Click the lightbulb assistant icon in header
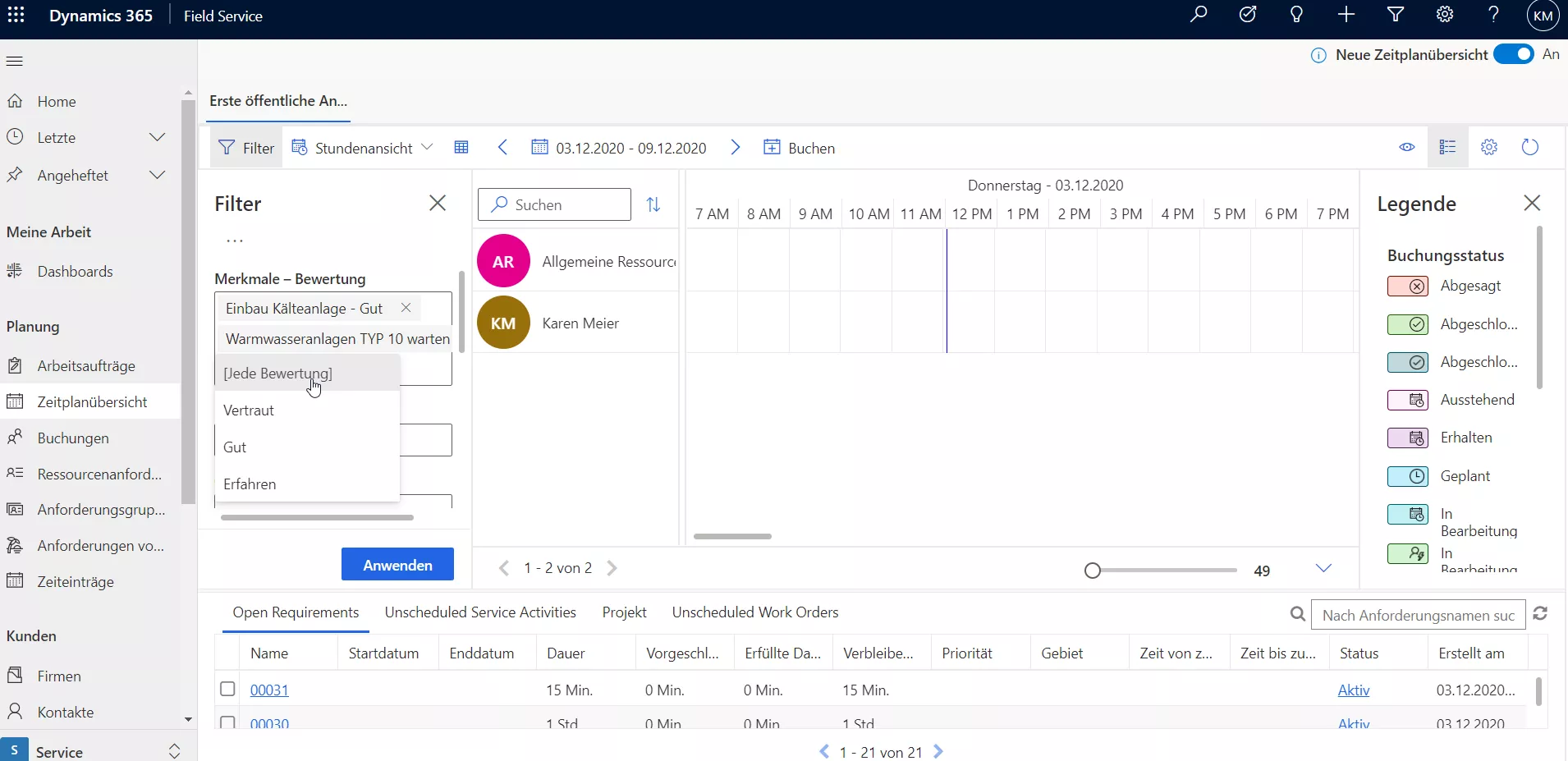1568x761 pixels. pos(1296,15)
